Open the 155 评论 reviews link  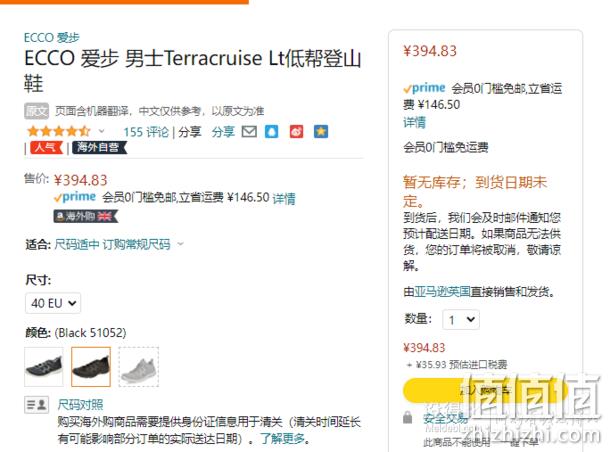click(146, 132)
